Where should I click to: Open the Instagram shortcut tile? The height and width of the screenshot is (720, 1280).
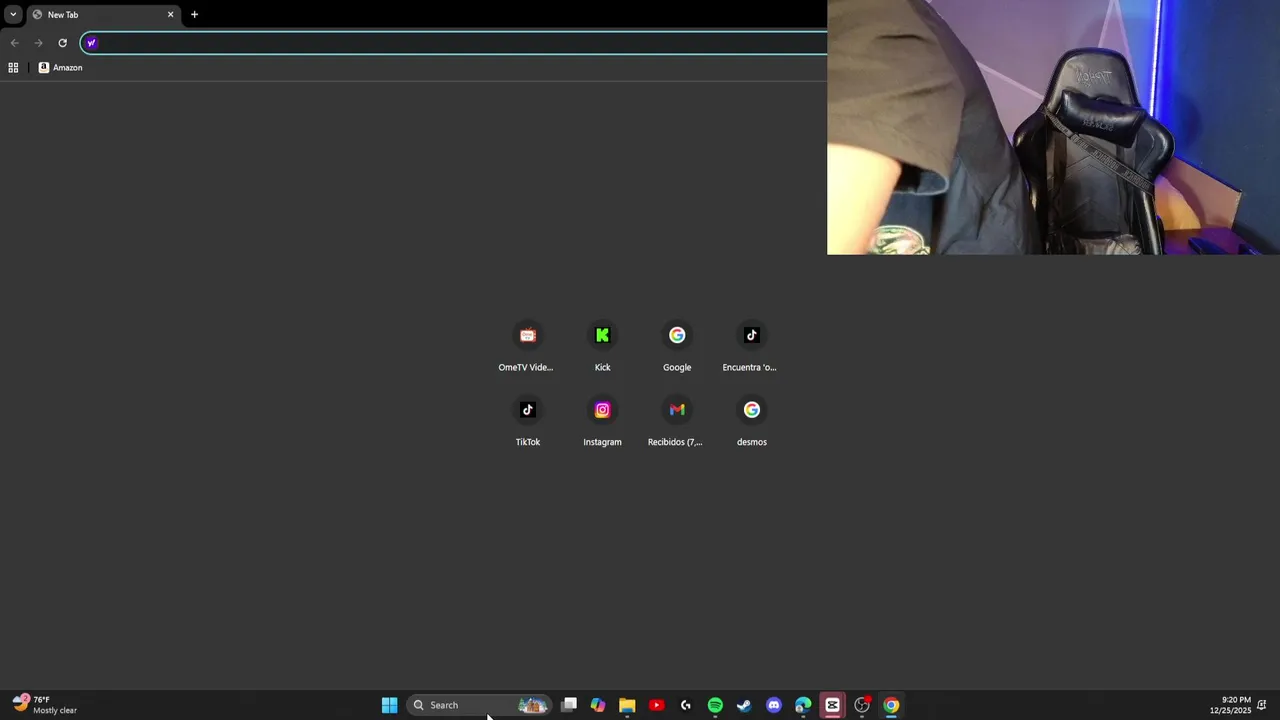click(x=602, y=422)
